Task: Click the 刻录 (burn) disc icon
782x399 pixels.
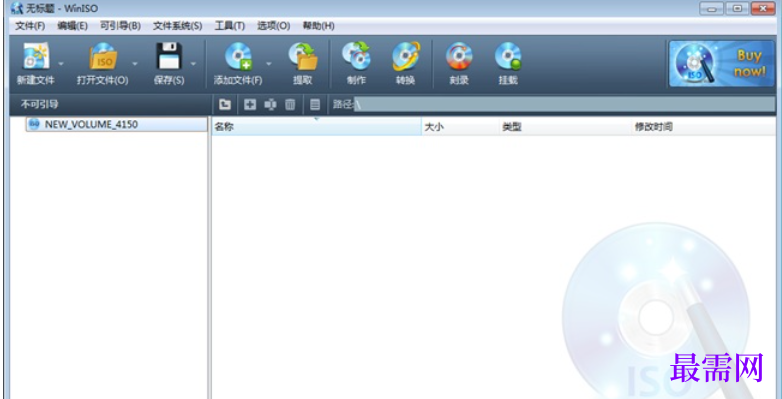Action: tap(459, 56)
